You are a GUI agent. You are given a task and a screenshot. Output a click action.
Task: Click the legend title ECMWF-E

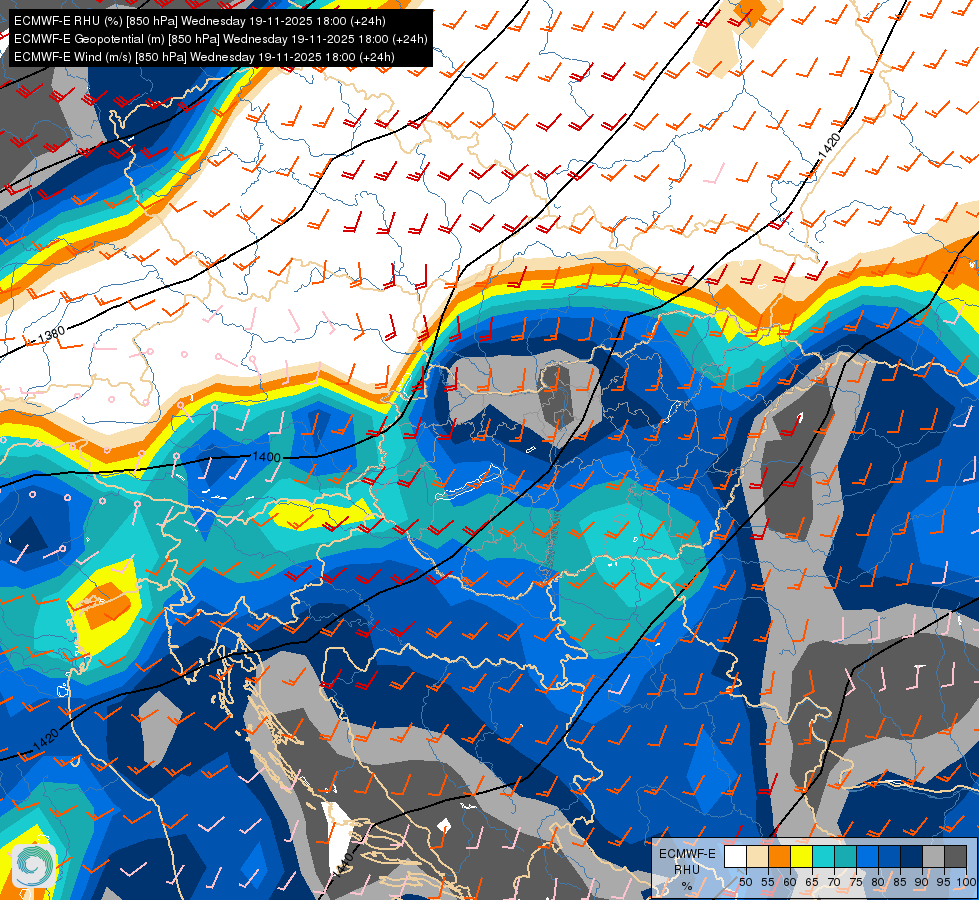(x=687, y=854)
